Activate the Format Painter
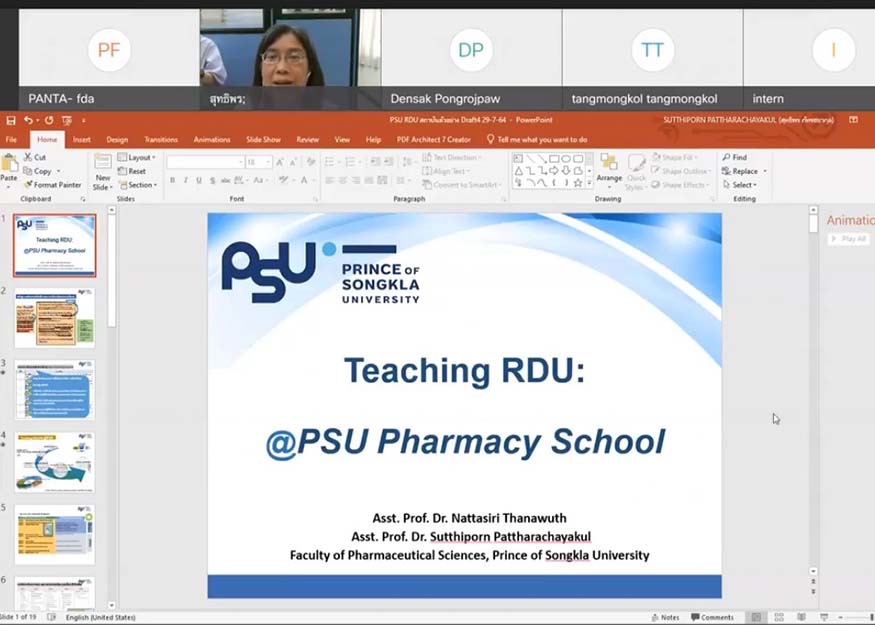Image resolution: width=875 pixels, height=625 pixels. click(52, 185)
